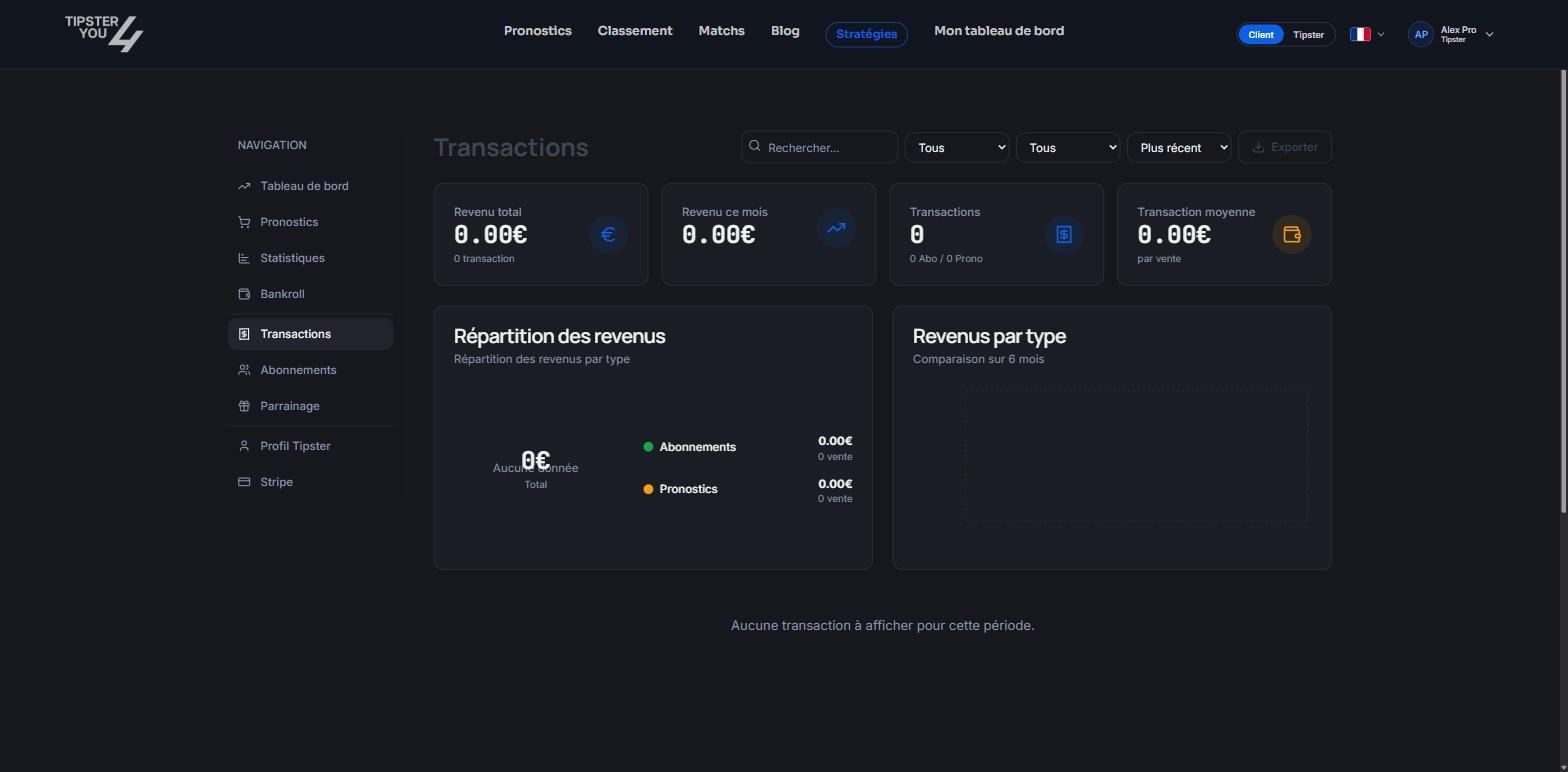The width and height of the screenshot is (1568, 772).
Task: Click the Revenus par type chart area
Action: pos(1136,456)
